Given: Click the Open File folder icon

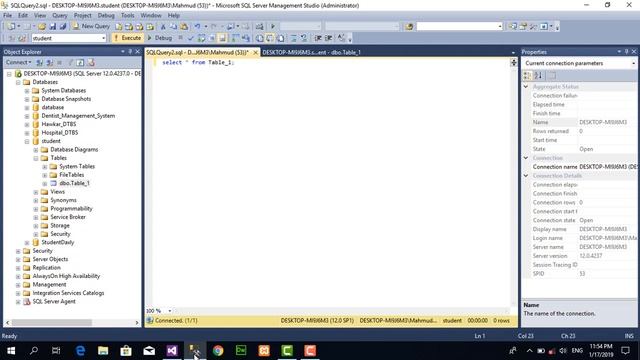Looking at the screenshot, I should (x=42, y=27).
